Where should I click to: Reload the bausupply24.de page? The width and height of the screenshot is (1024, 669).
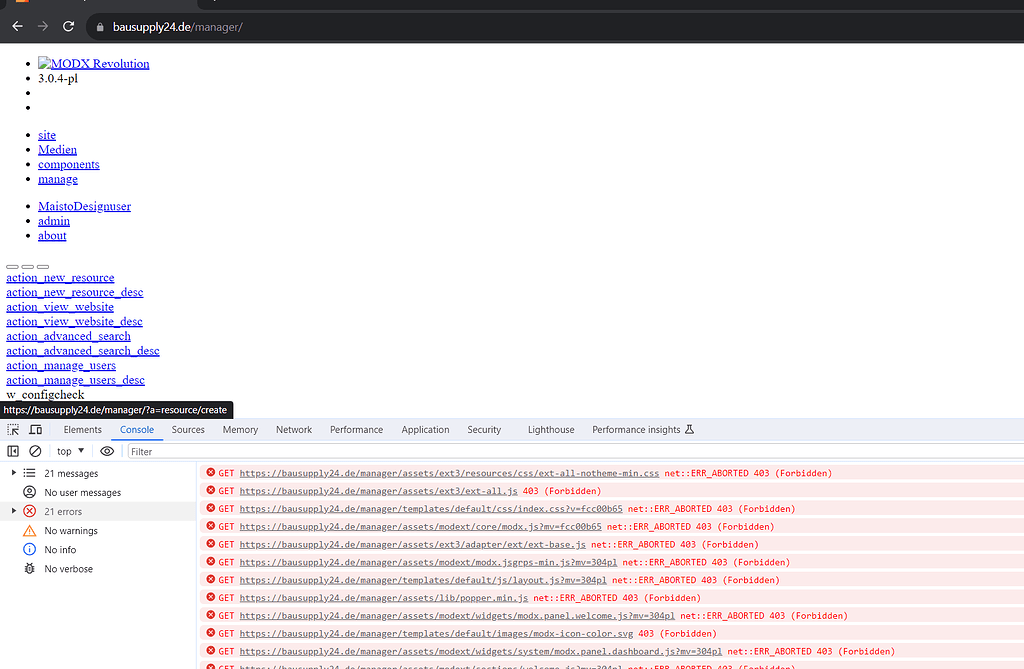point(67,26)
